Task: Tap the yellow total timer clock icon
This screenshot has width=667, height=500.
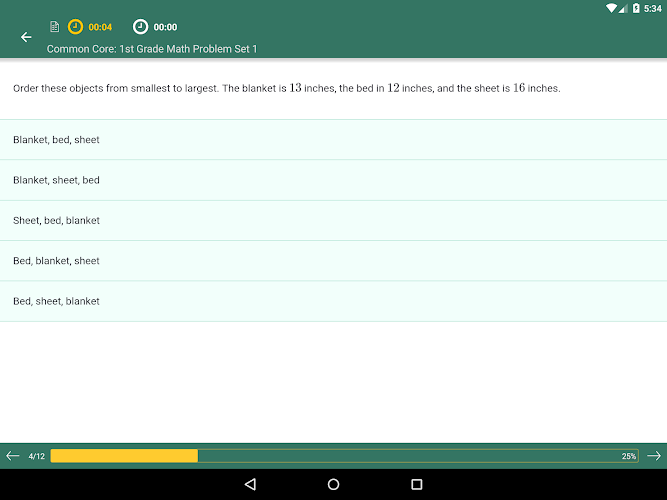Action: tap(75, 27)
